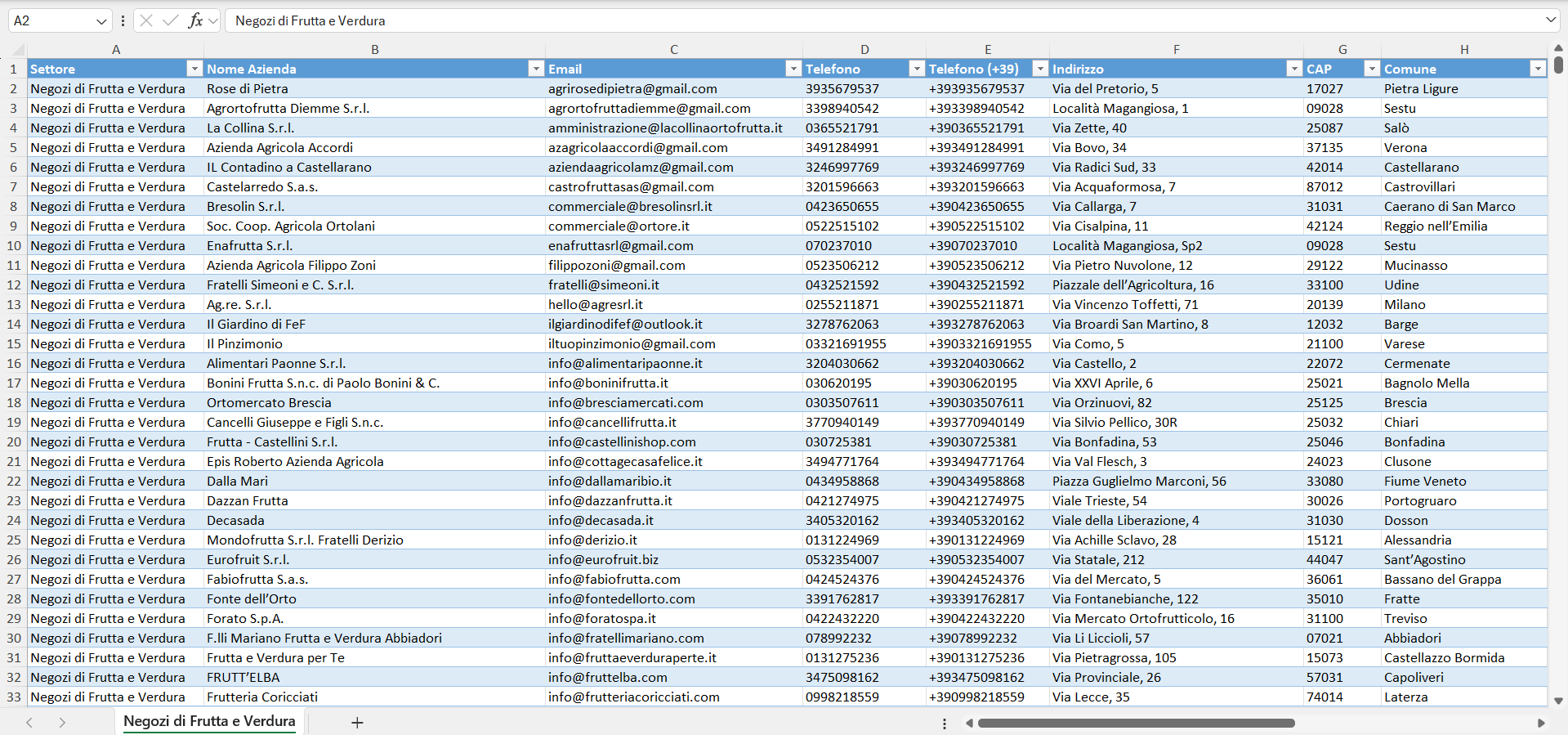
Task: Select column A header
Action: tap(116, 49)
